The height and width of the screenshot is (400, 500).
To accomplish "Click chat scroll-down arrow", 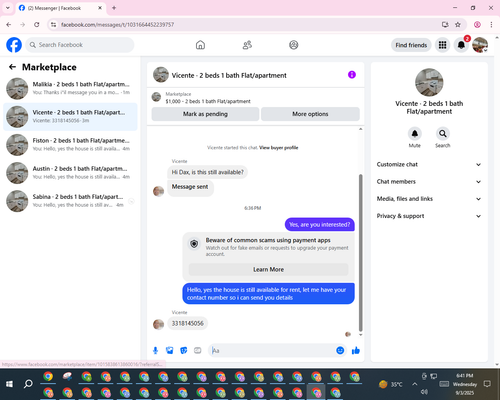I will [360, 335].
